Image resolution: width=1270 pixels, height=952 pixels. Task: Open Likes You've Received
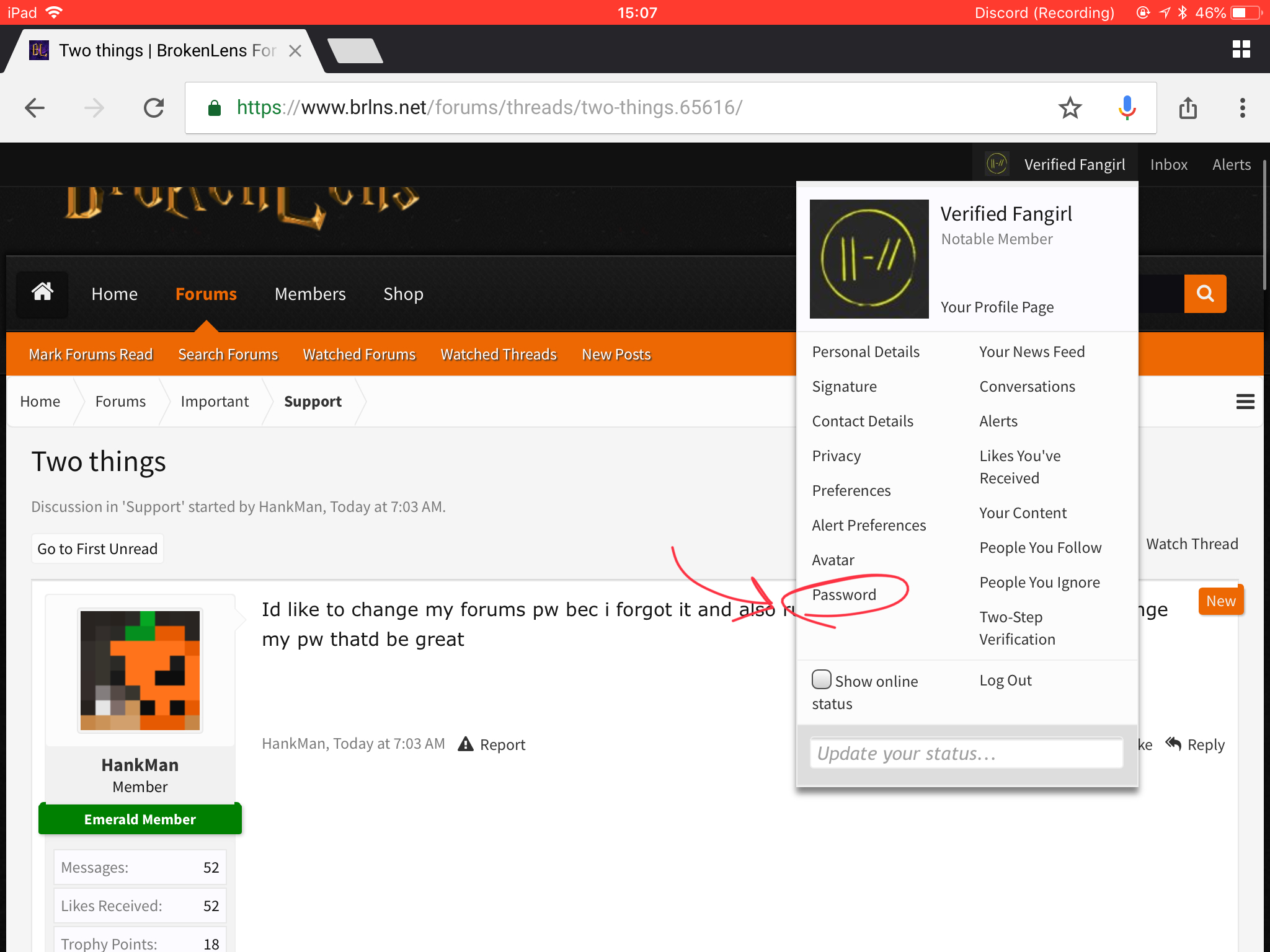pyautogui.click(x=1020, y=467)
